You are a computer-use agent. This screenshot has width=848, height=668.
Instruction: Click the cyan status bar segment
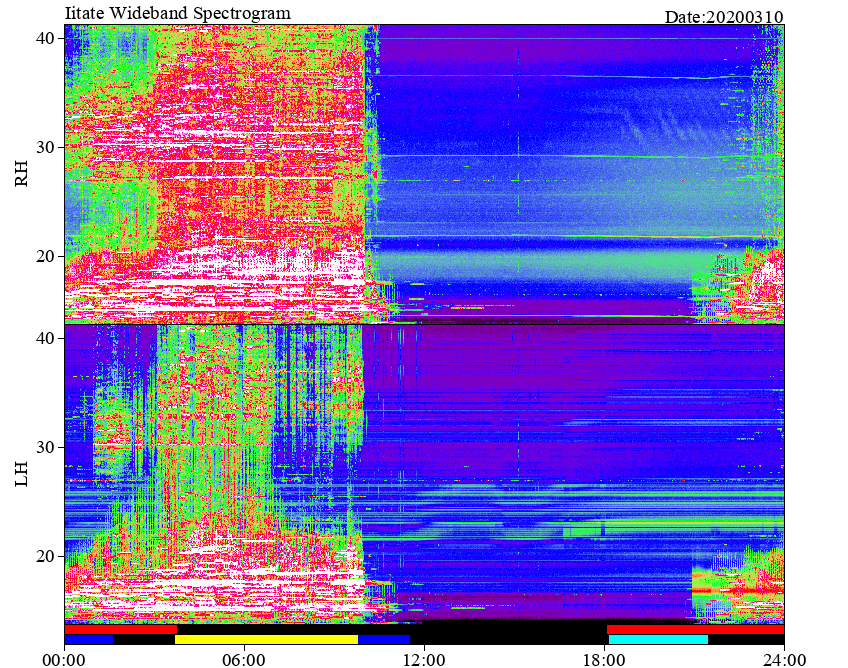pyautogui.click(x=658, y=639)
